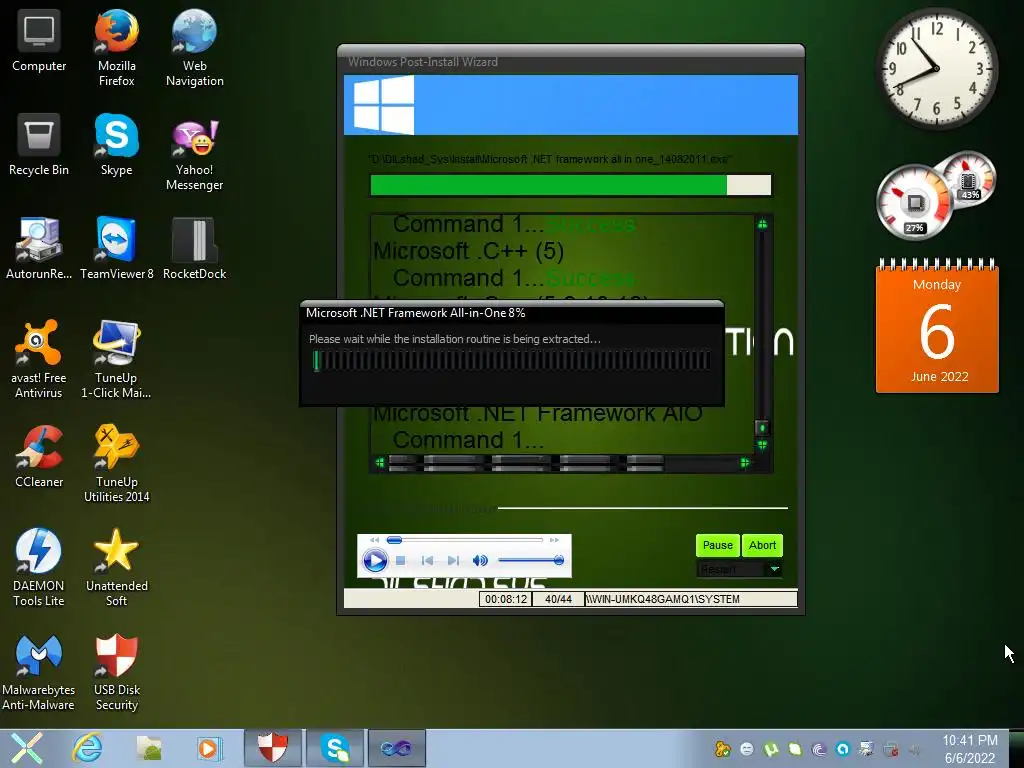Viewport: 1024px width, 768px height.
Task: Open TuneUp 1-Click Maintenance shortcut
Action: coord(116,360)
